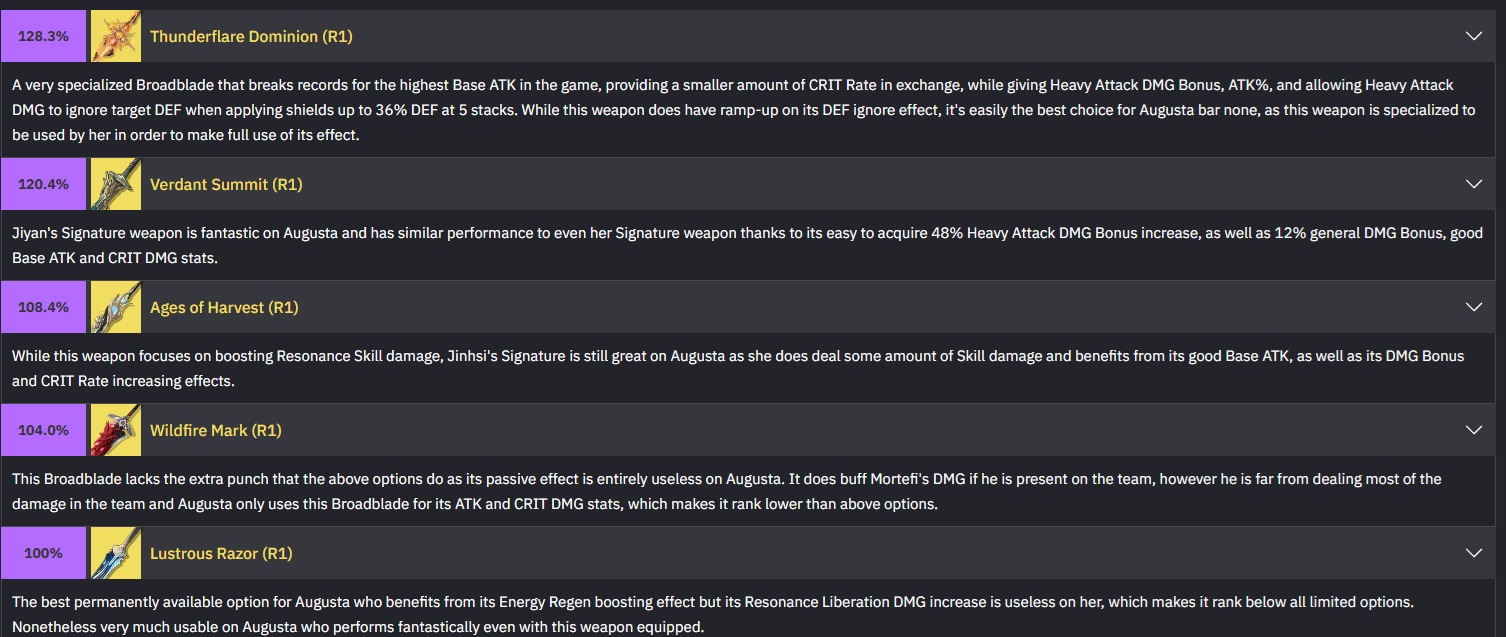Select the Thunderflare Dominion (R1) title
1506x637 pixels.
(251, 36)
